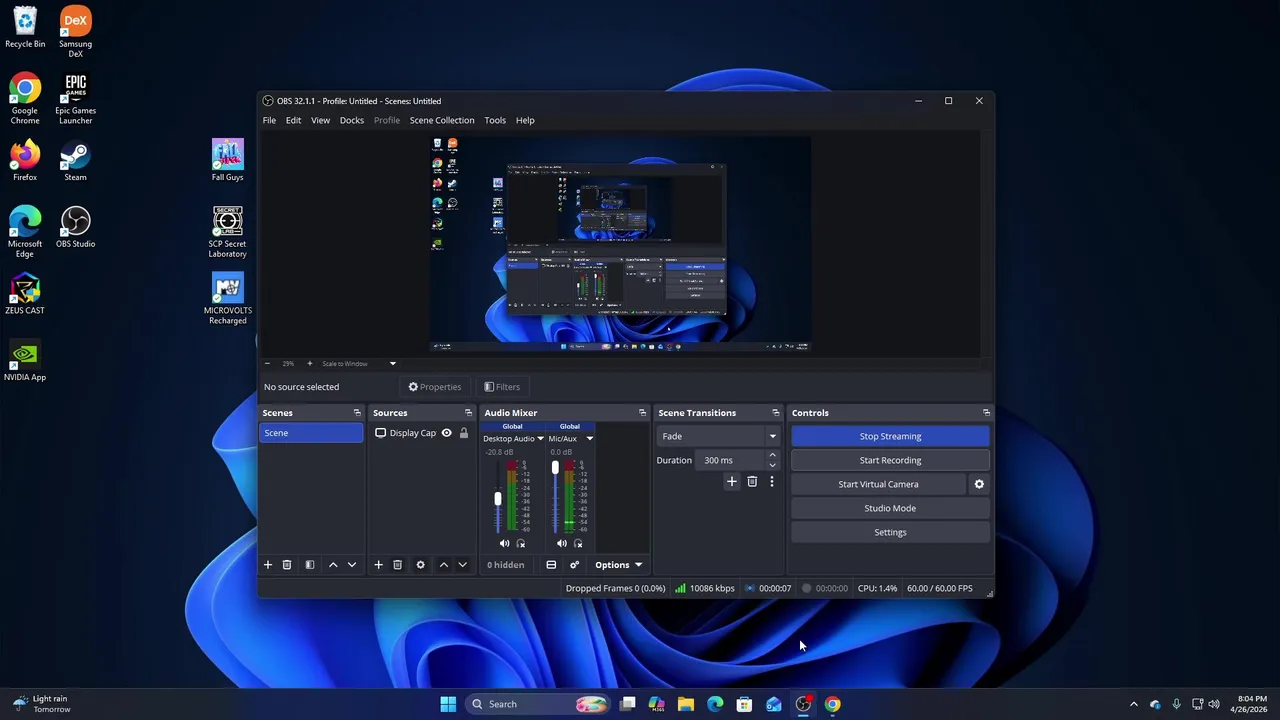Viewport: 1280px width, 720px height.
Task: Add a new scene with the plus icon
Action: click(268, 565)
